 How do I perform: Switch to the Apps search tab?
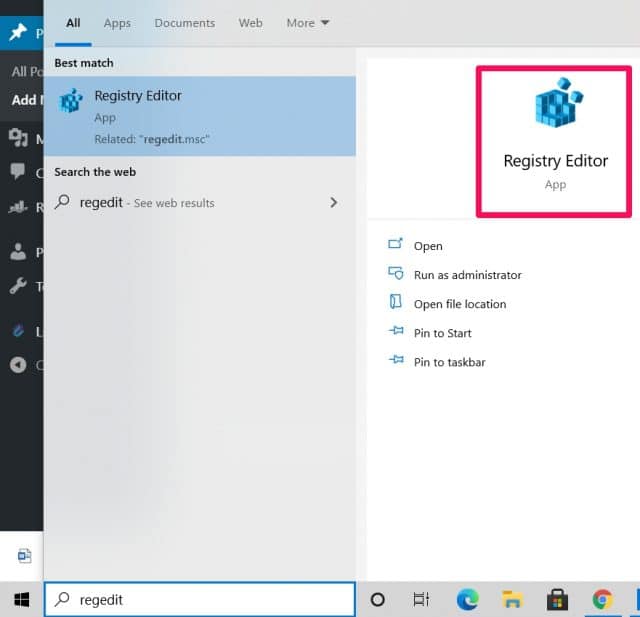117,23
